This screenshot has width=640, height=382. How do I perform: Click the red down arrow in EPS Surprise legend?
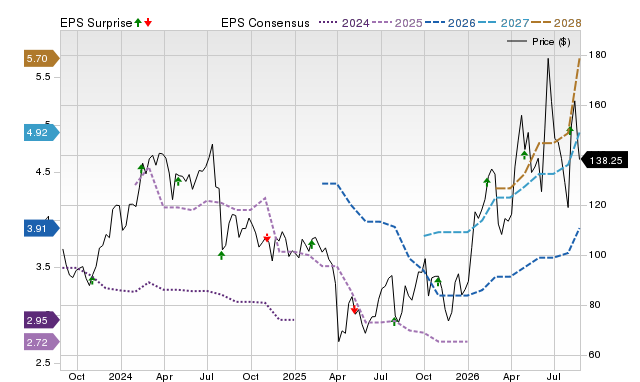tap(148, 22)
